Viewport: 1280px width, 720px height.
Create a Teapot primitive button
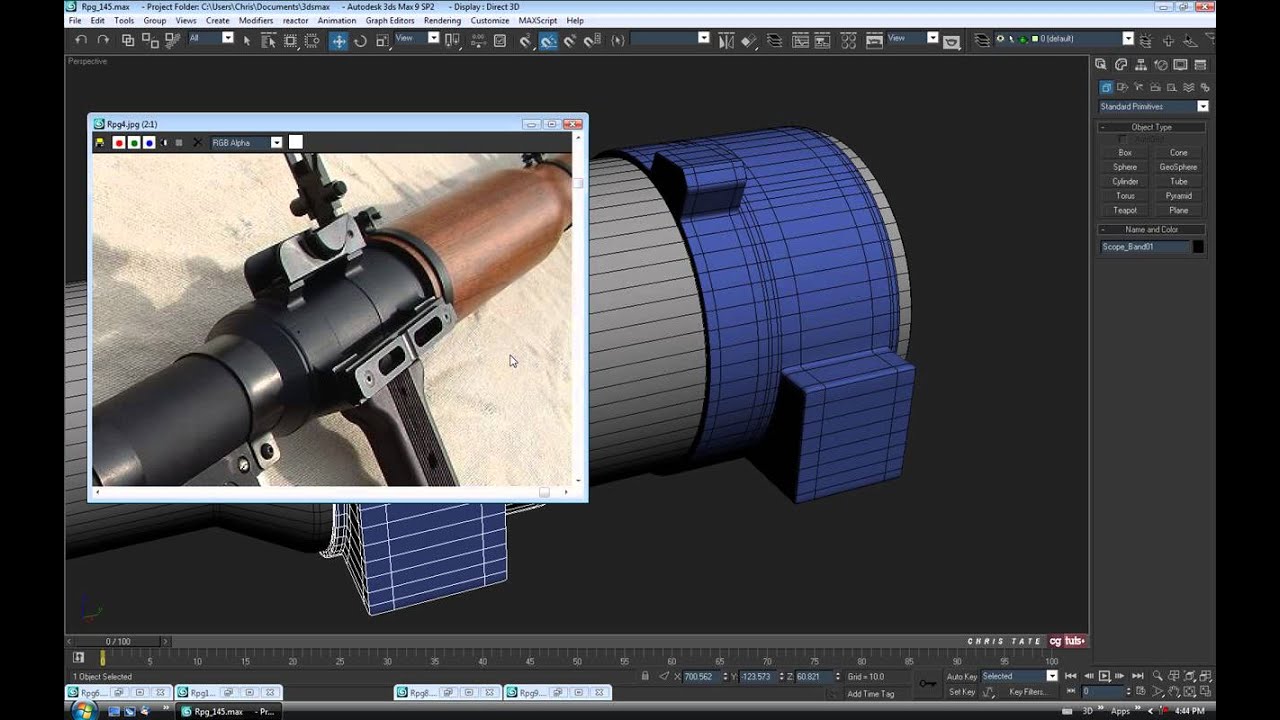pyautogui.click(x=1125, y=210)
